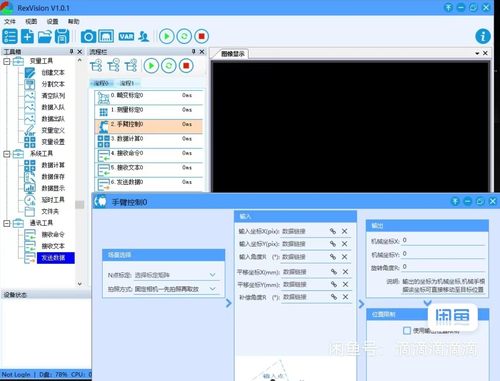Viewport: 500px width, 381px height.
Task: Open camera settings via the camera icon
Action: pyautogui.click(x=88, y=36)
